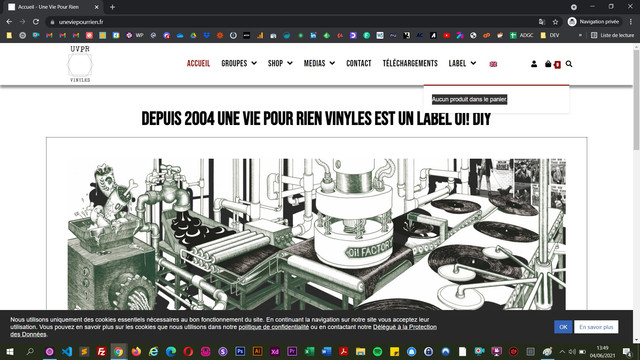The image size is (640, 360).
Task: Open the Téléchargements page
Action: click(410, 63)
